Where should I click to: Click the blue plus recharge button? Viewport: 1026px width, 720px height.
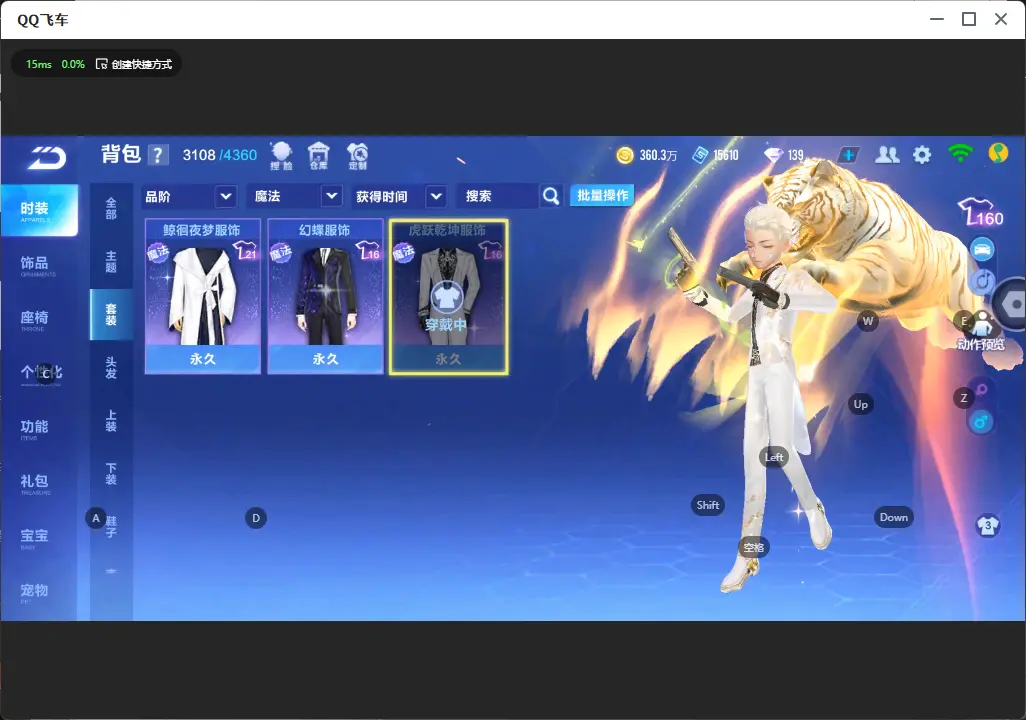(848, 155)
